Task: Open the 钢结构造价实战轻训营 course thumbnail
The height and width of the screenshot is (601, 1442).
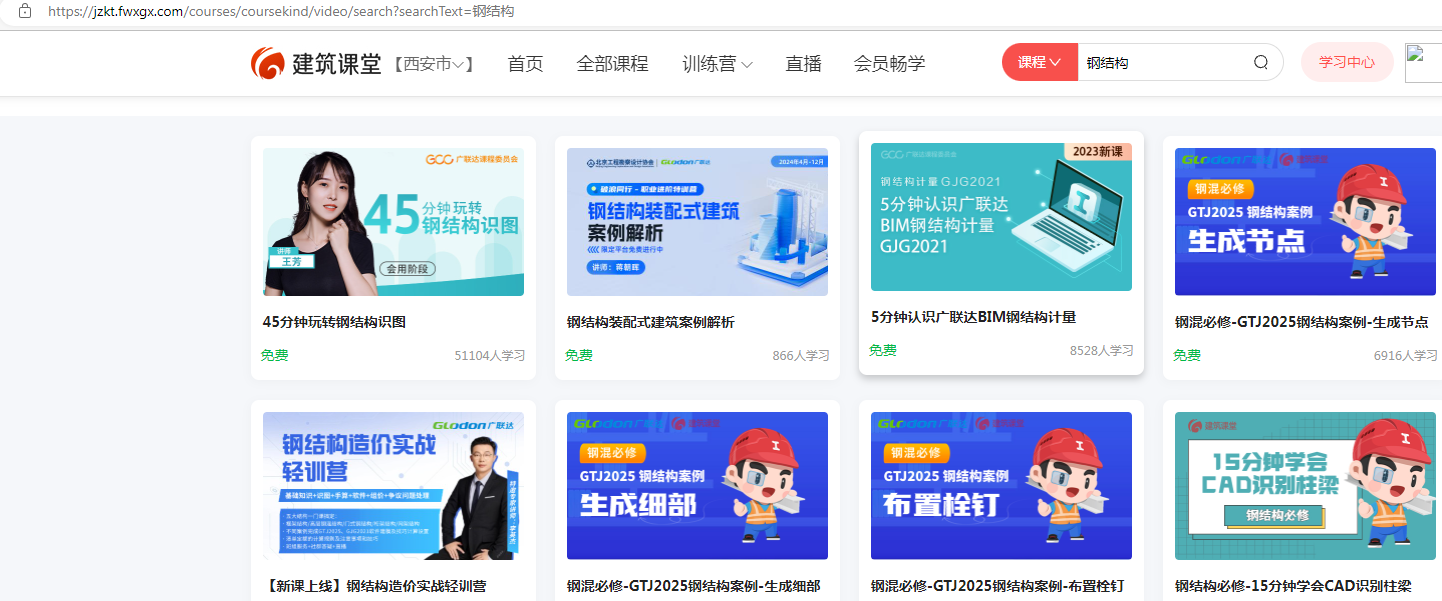Action: [393, 486]
